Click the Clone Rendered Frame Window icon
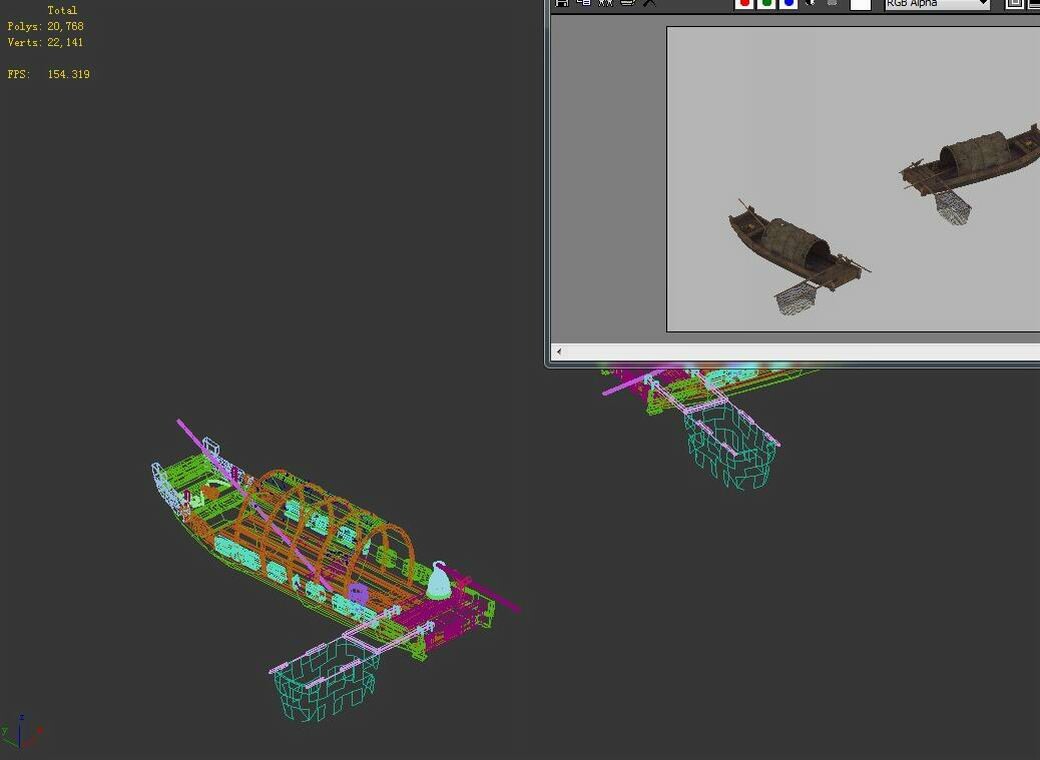The width and height of the screenshot is (1040, 760). (x=606, y=3)
